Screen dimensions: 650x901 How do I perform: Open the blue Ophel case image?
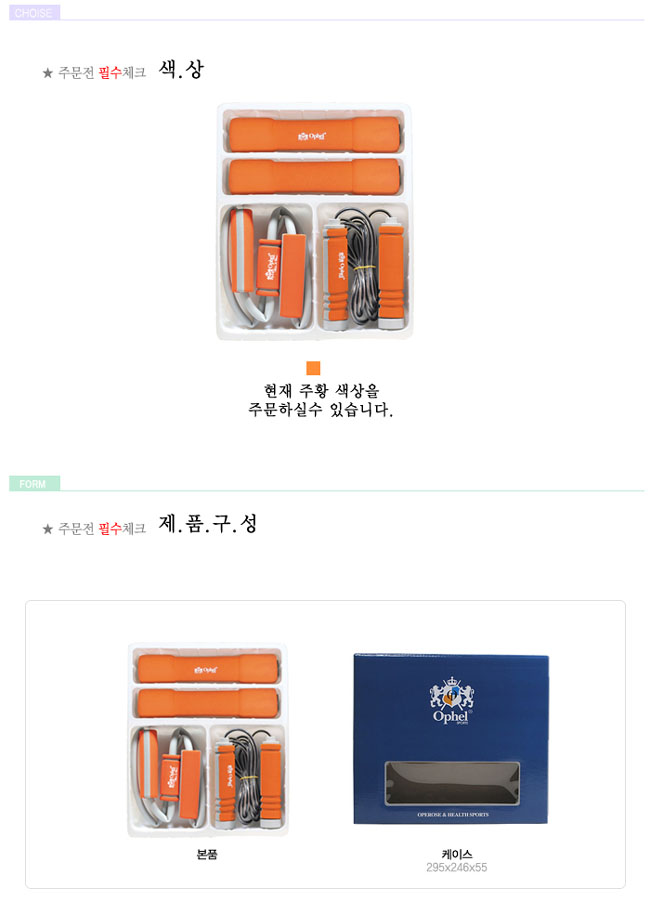[451, 739]
